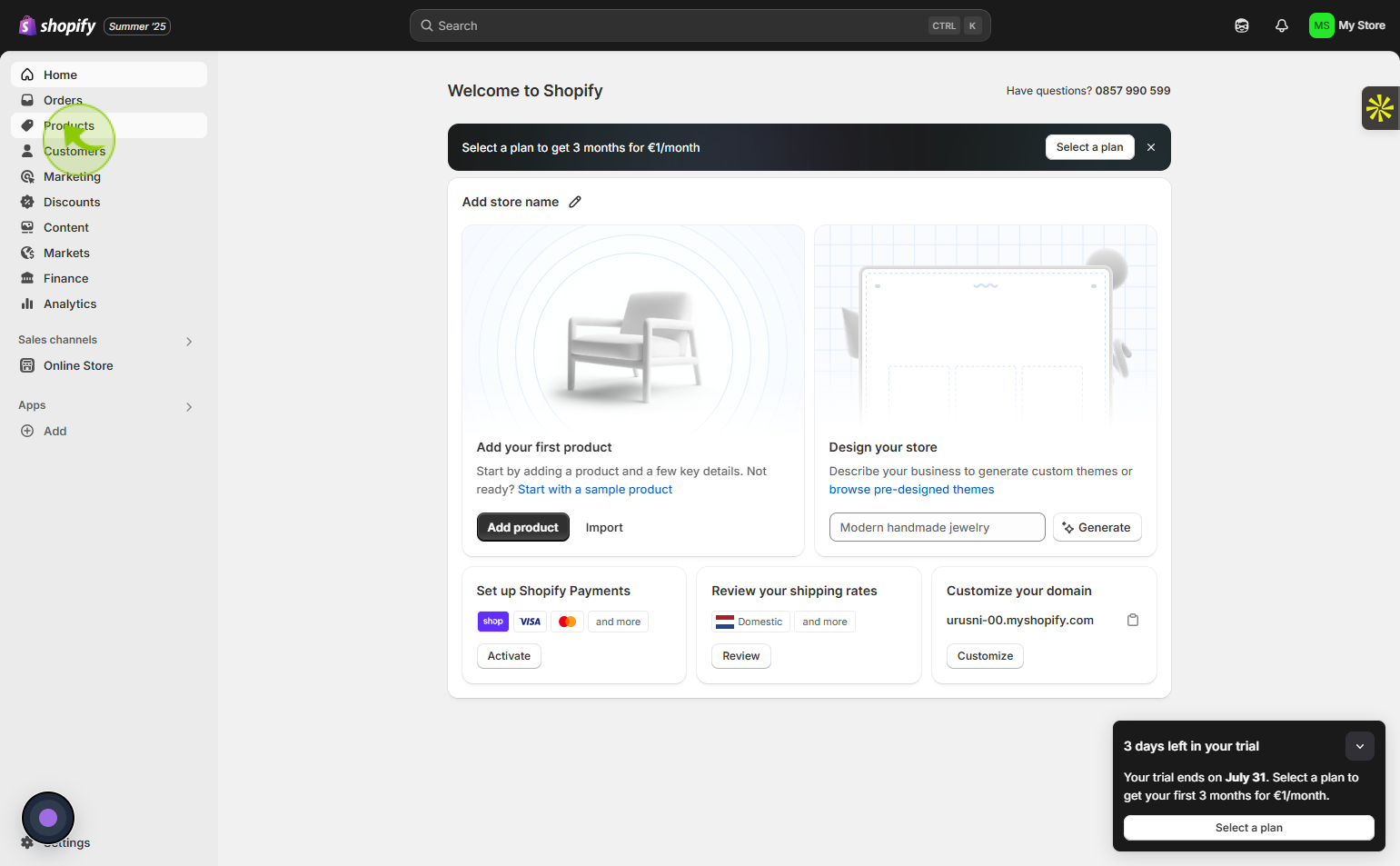This screenshot has width=1400, height=866.
Task: Click the yellow asterisk widget at right edge
Action: coord(1380,108)
